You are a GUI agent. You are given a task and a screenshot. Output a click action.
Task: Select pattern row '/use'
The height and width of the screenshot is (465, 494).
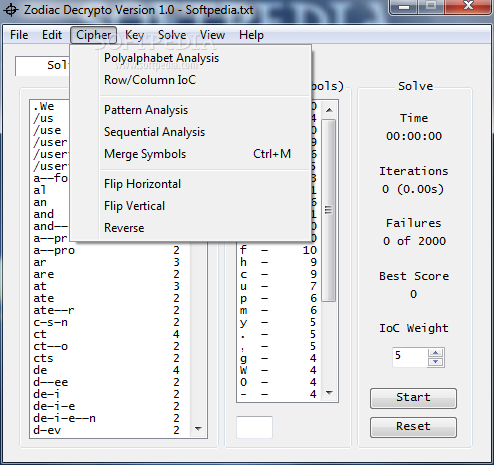pos(50,130)
